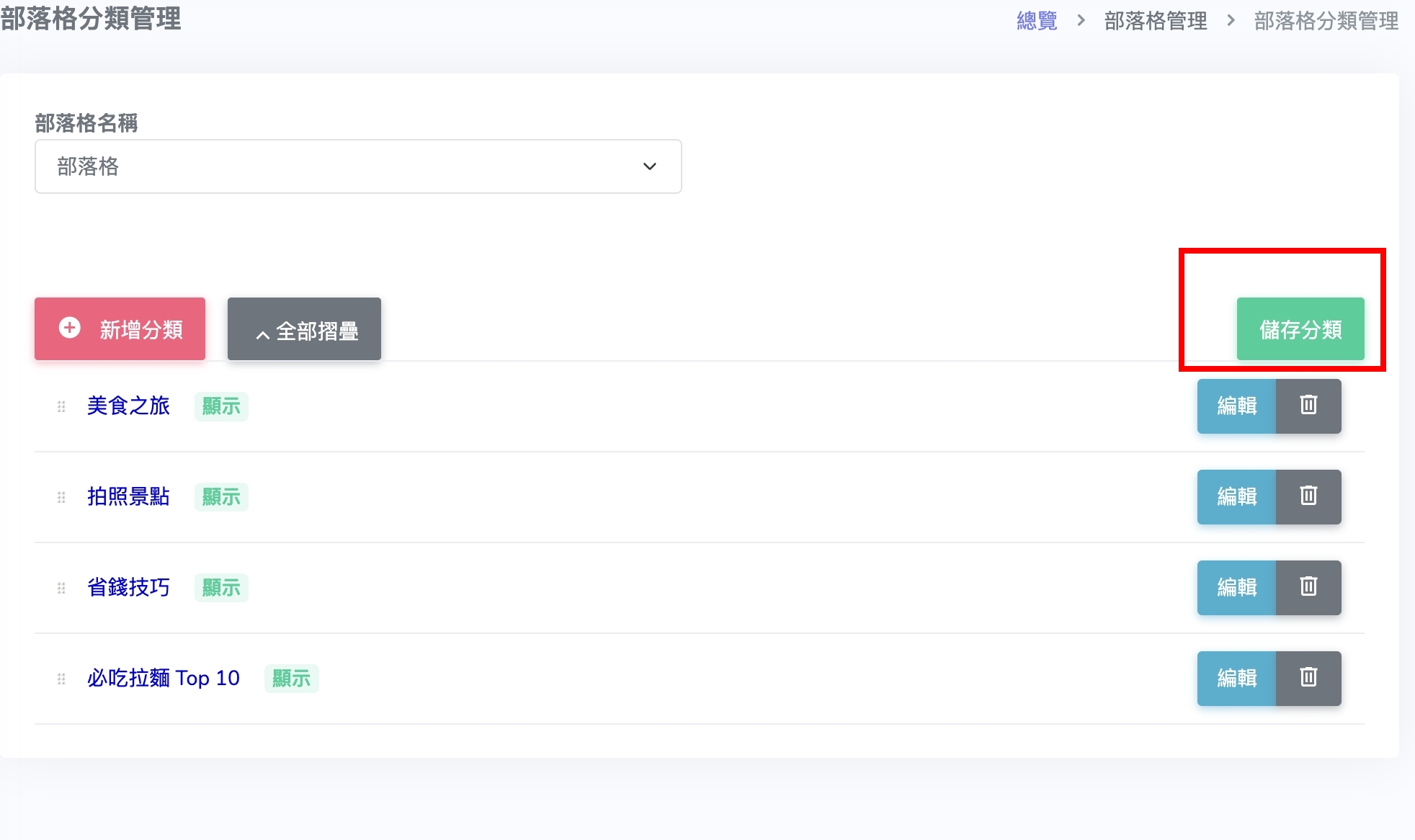Screen dimensions: 1415x840
Task: Click trash icon in 省錢技巧 row
Action: [x=1308, y=587]
